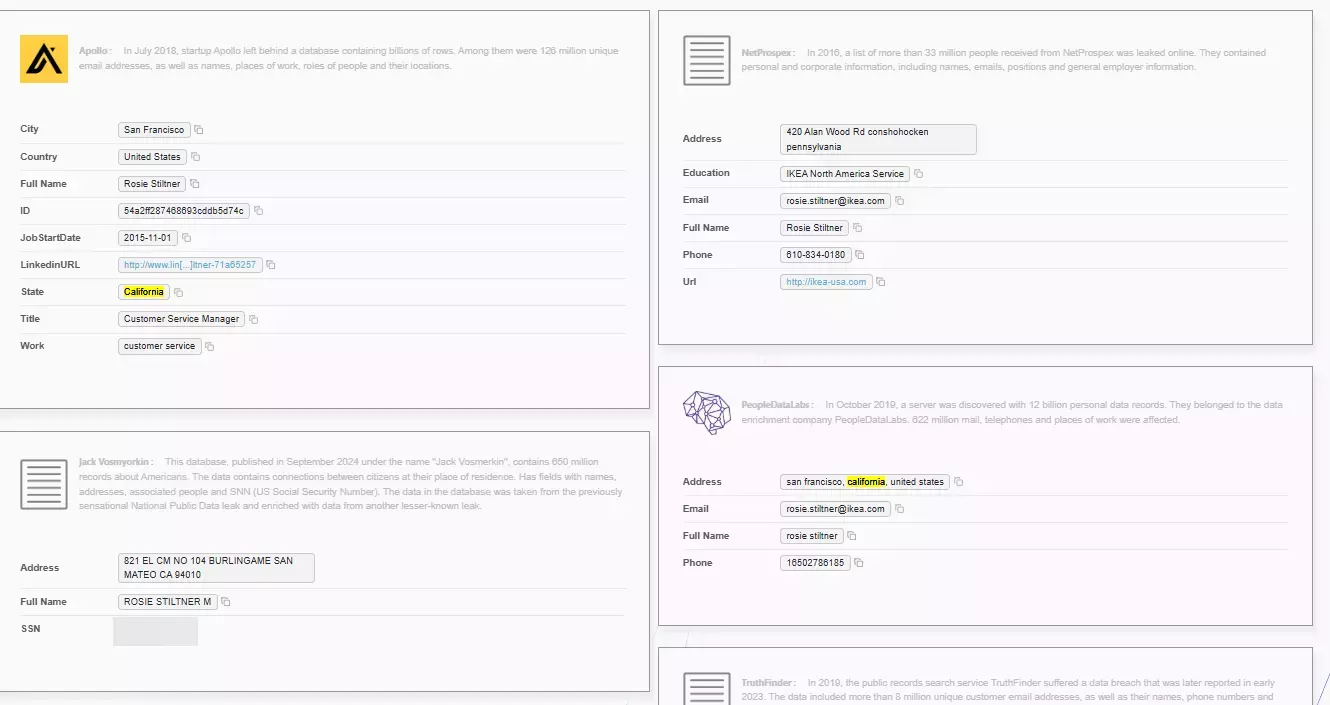Click the redacted SSN field
The width and height of the screenshot is (1330, 705).
[155, 631]
